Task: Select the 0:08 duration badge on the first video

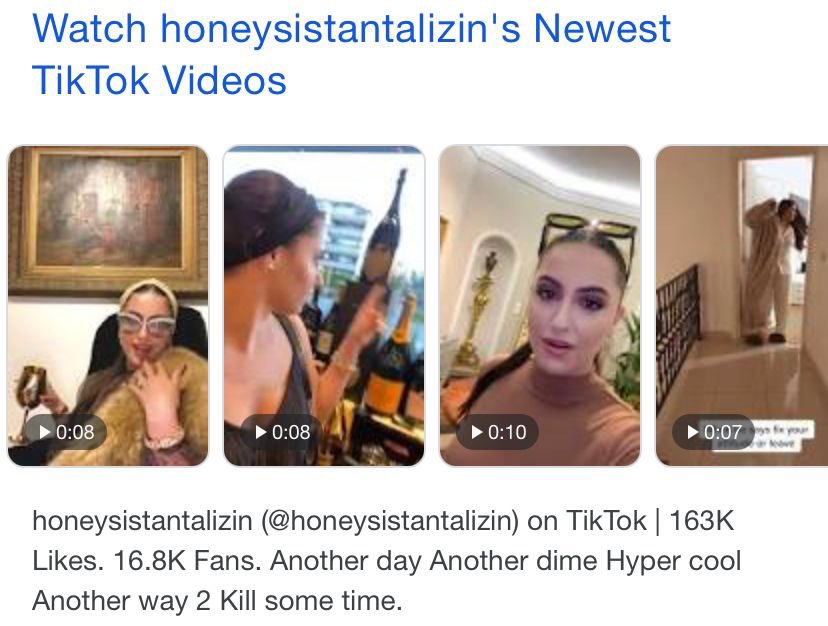Action: 65,432
